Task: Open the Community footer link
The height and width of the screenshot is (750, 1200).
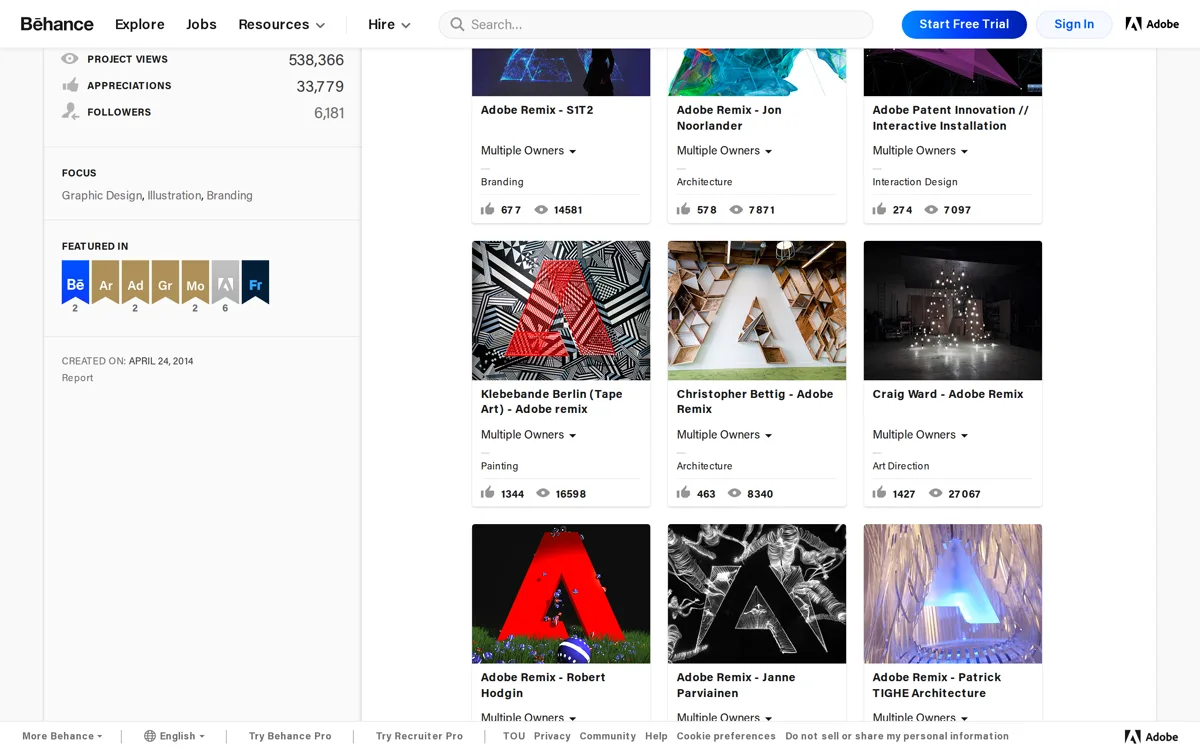Action: point(608,736)
